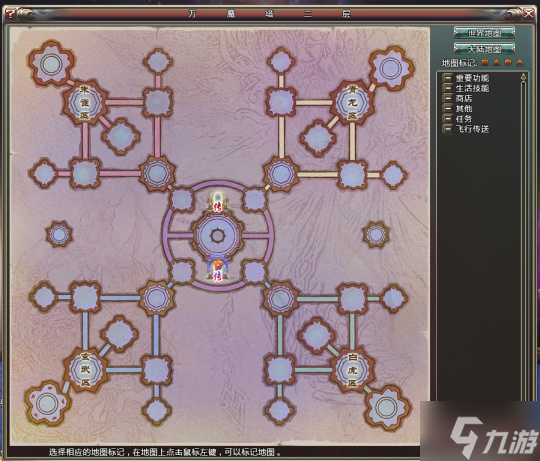The width and height of the screenshot is (540, 461).
Task: Open the 大陆地图 continent map
Action: [x=484, y=49]
